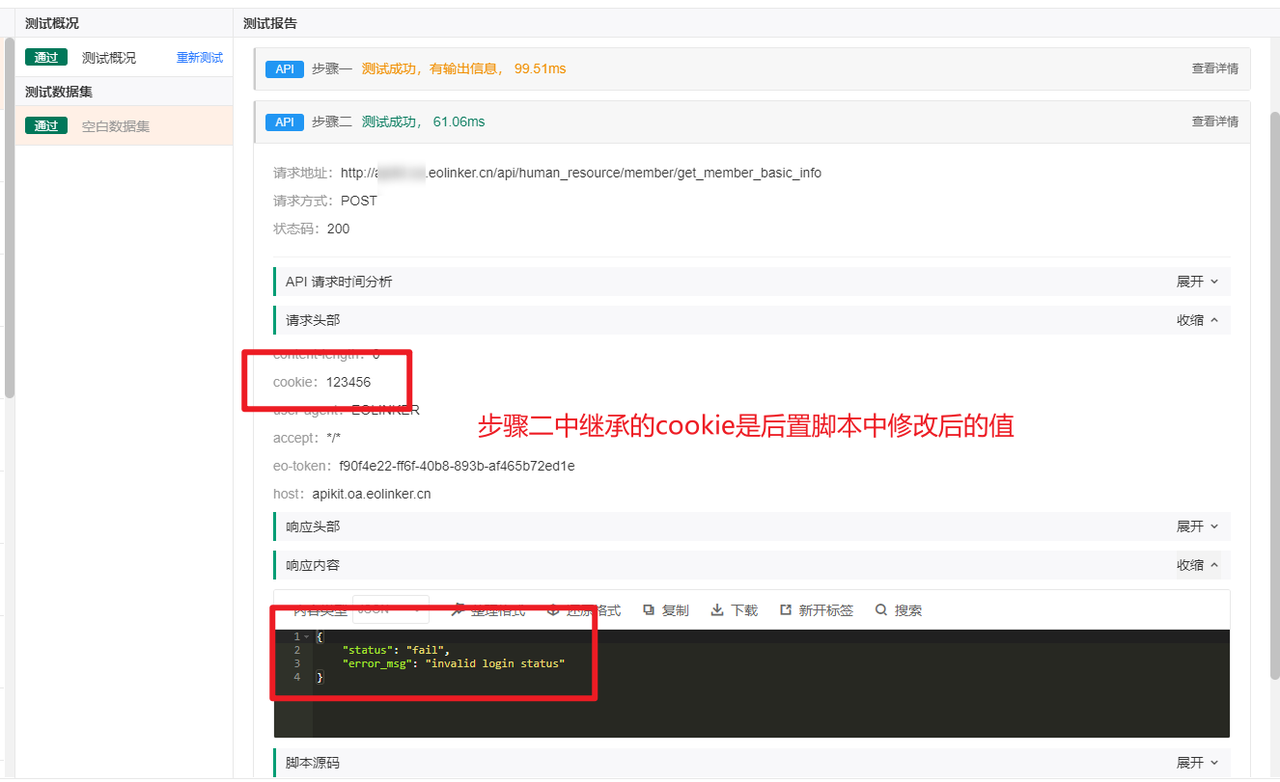
Task: Click the 还原格式 button
Action: tap(584, 610)
